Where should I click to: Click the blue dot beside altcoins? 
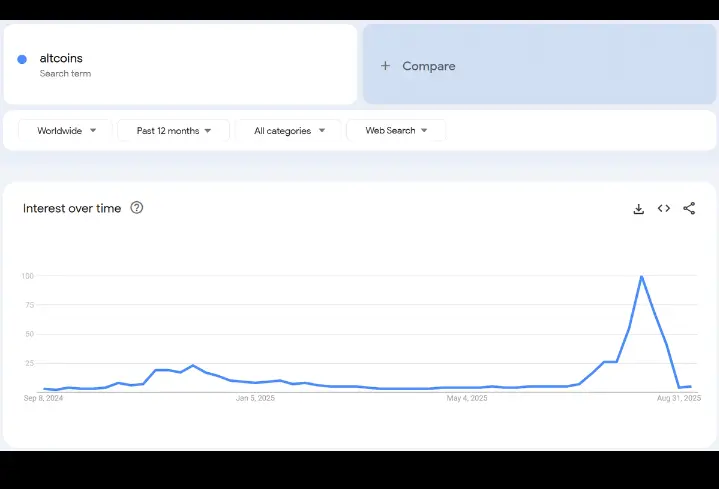click(22, 60)
